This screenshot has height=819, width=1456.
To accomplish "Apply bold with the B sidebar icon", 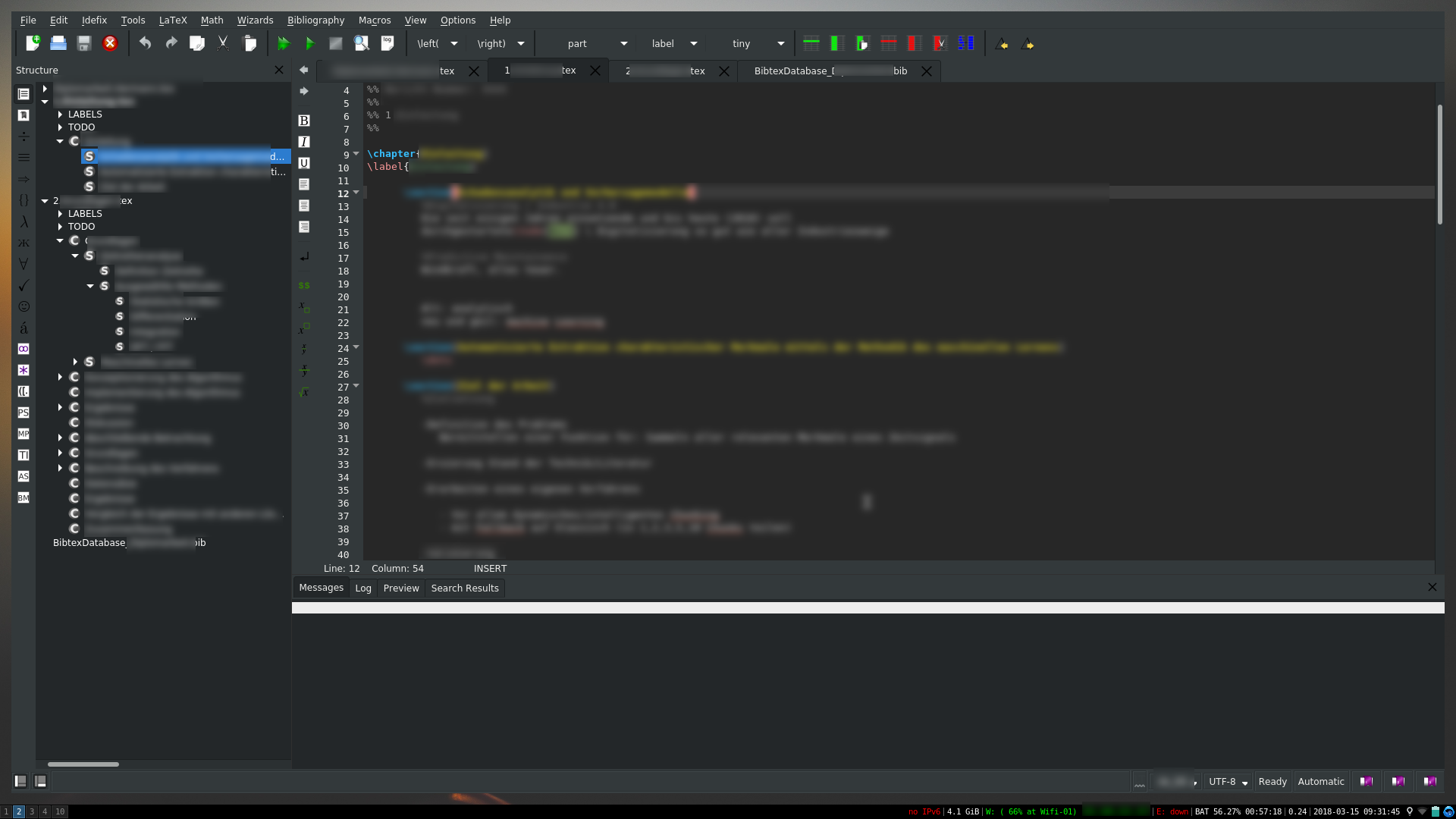I will tap(304, 121).
